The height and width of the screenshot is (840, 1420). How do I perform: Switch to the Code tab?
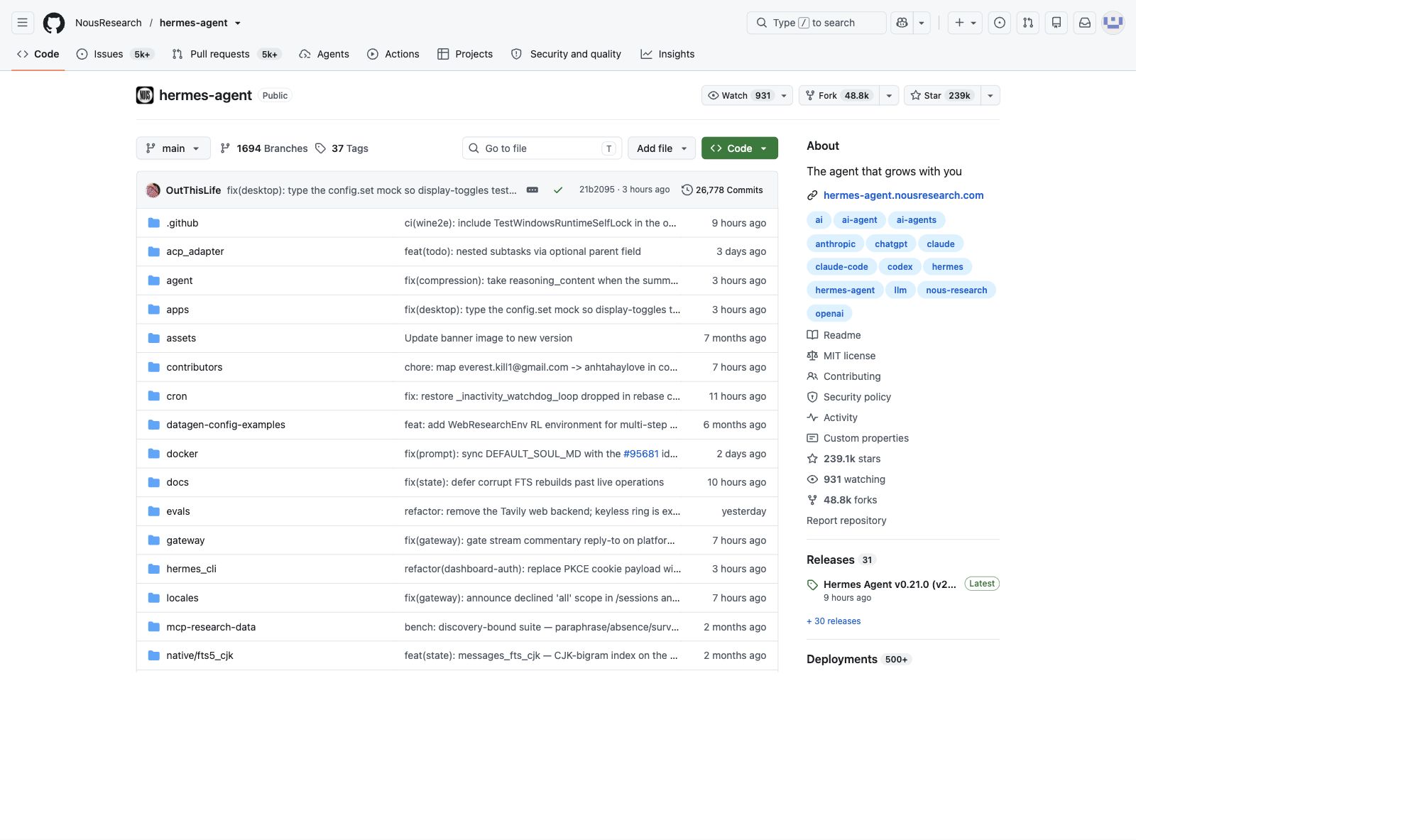38,54
